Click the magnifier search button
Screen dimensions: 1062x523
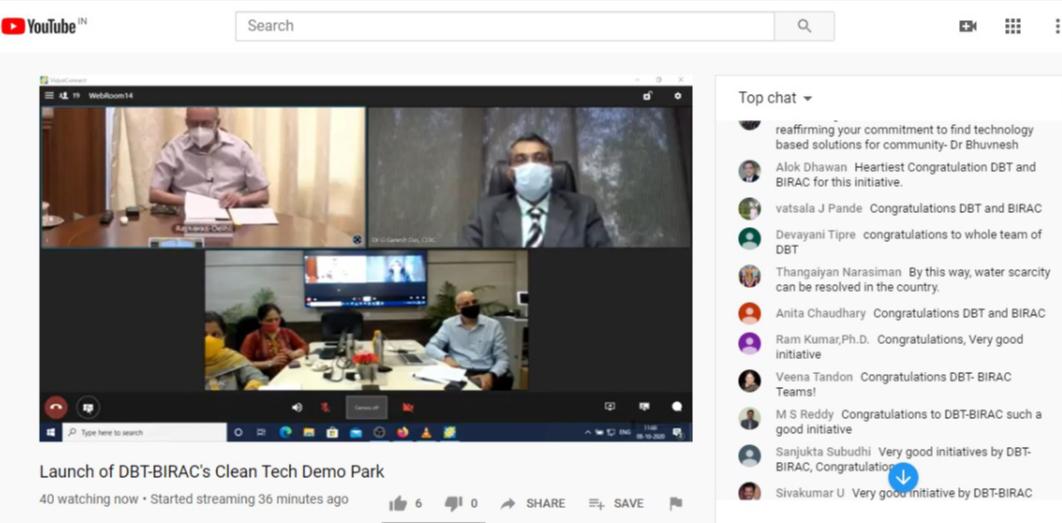(804, 26)
